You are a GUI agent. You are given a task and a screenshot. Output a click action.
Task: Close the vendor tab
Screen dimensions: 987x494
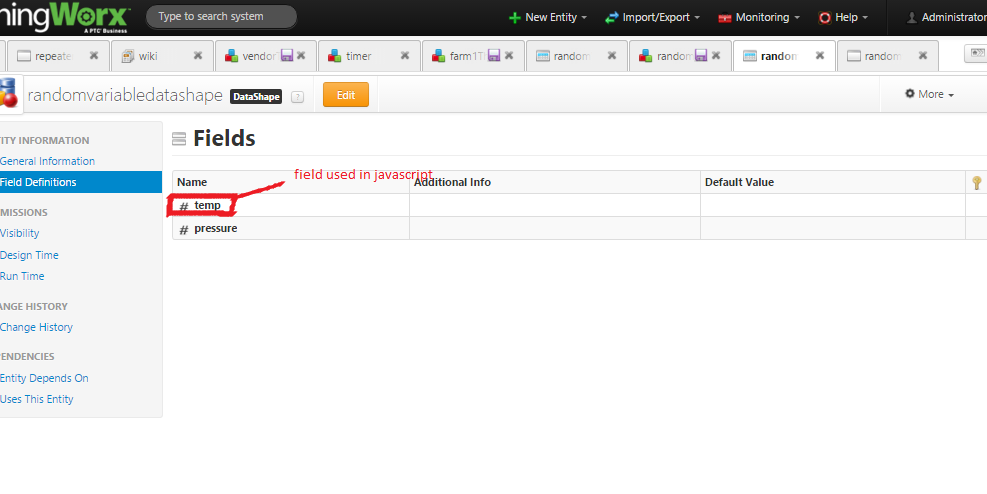coord(301,55)
